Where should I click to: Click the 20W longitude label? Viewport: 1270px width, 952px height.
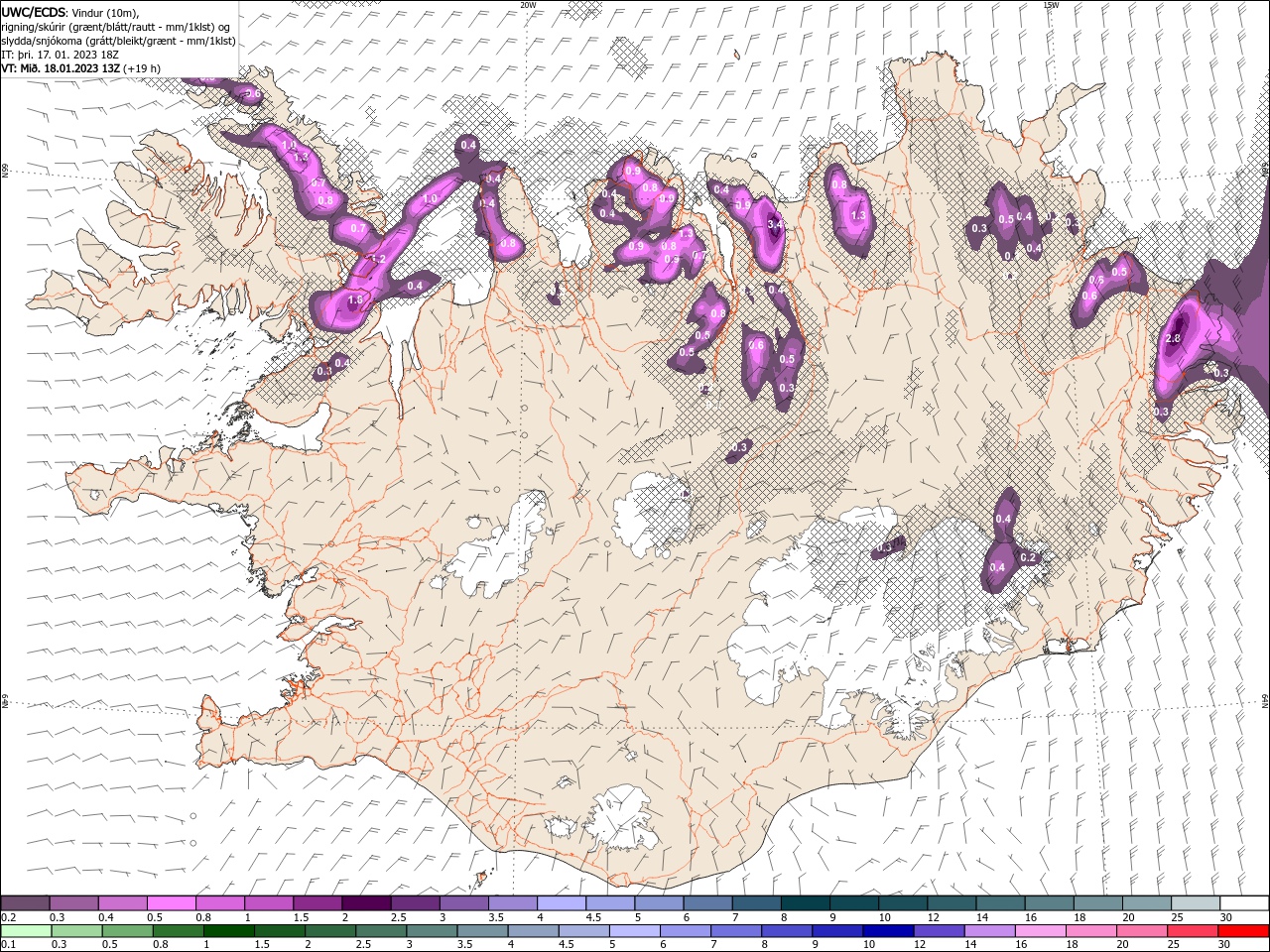[528, 5]
